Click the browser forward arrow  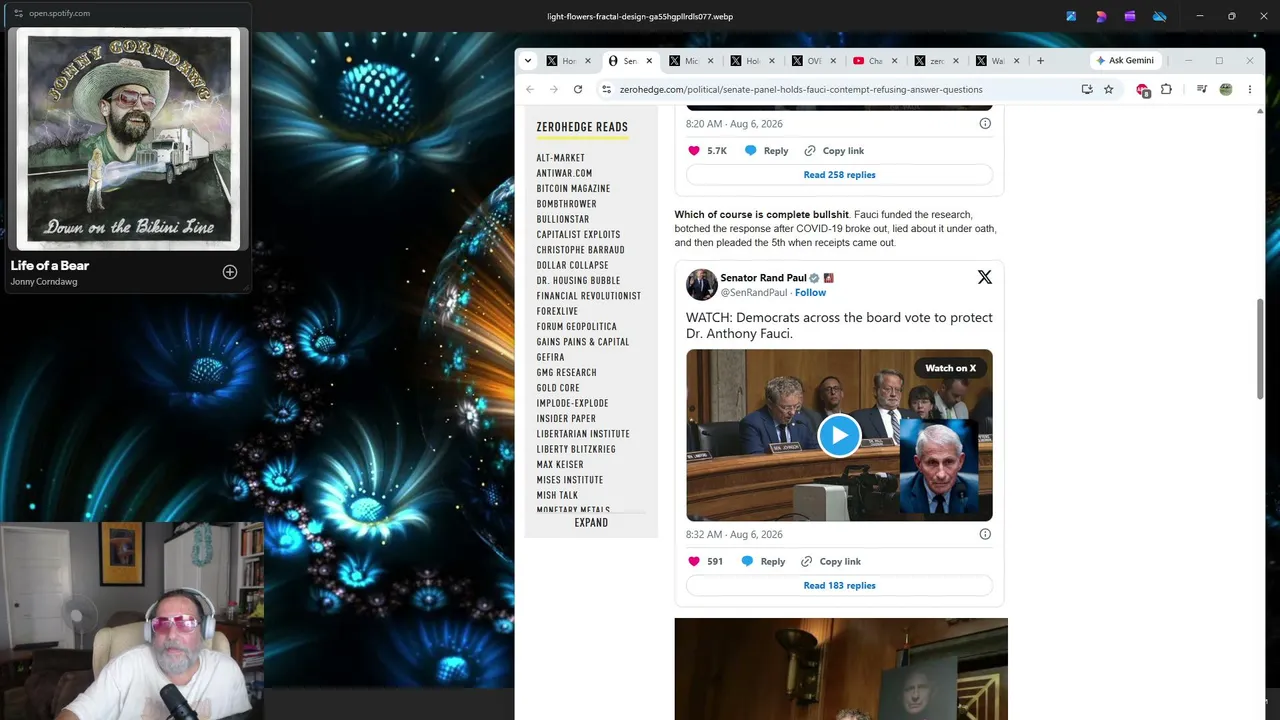554,89
